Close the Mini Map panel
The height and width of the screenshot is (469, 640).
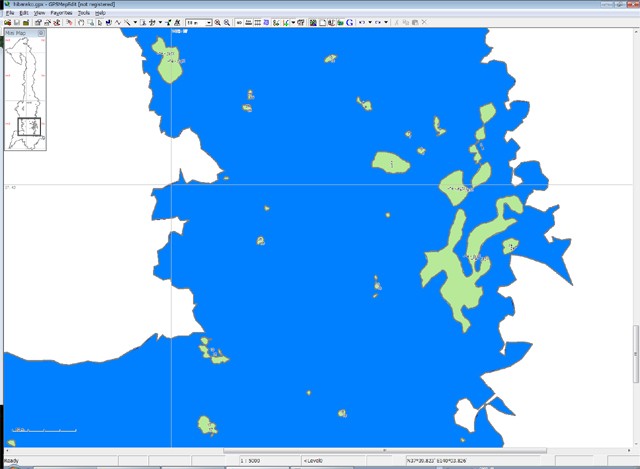pyautogui.click(x=41, y=33)
